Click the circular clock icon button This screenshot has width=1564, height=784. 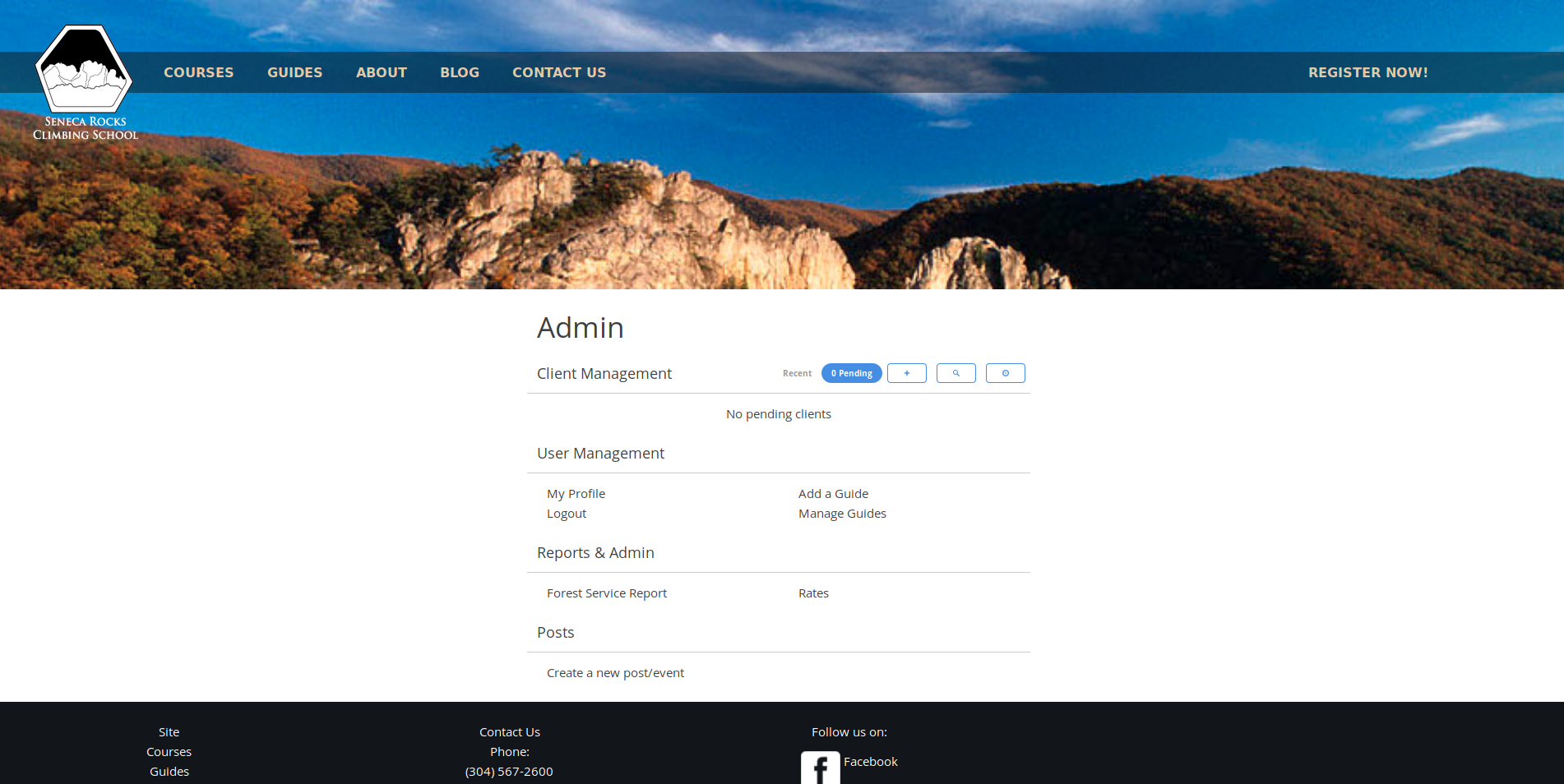click(x=1006, y=373)
